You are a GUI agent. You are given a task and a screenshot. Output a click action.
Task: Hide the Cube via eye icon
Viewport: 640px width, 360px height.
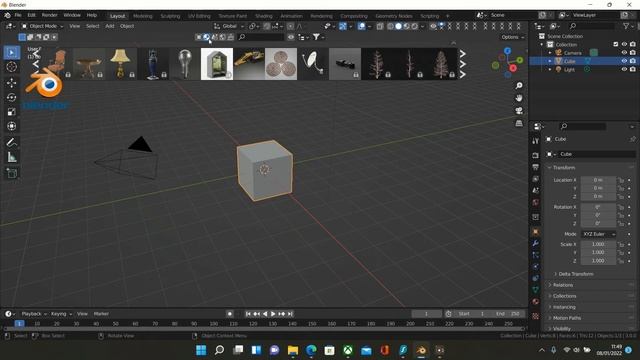coord(624,61)
